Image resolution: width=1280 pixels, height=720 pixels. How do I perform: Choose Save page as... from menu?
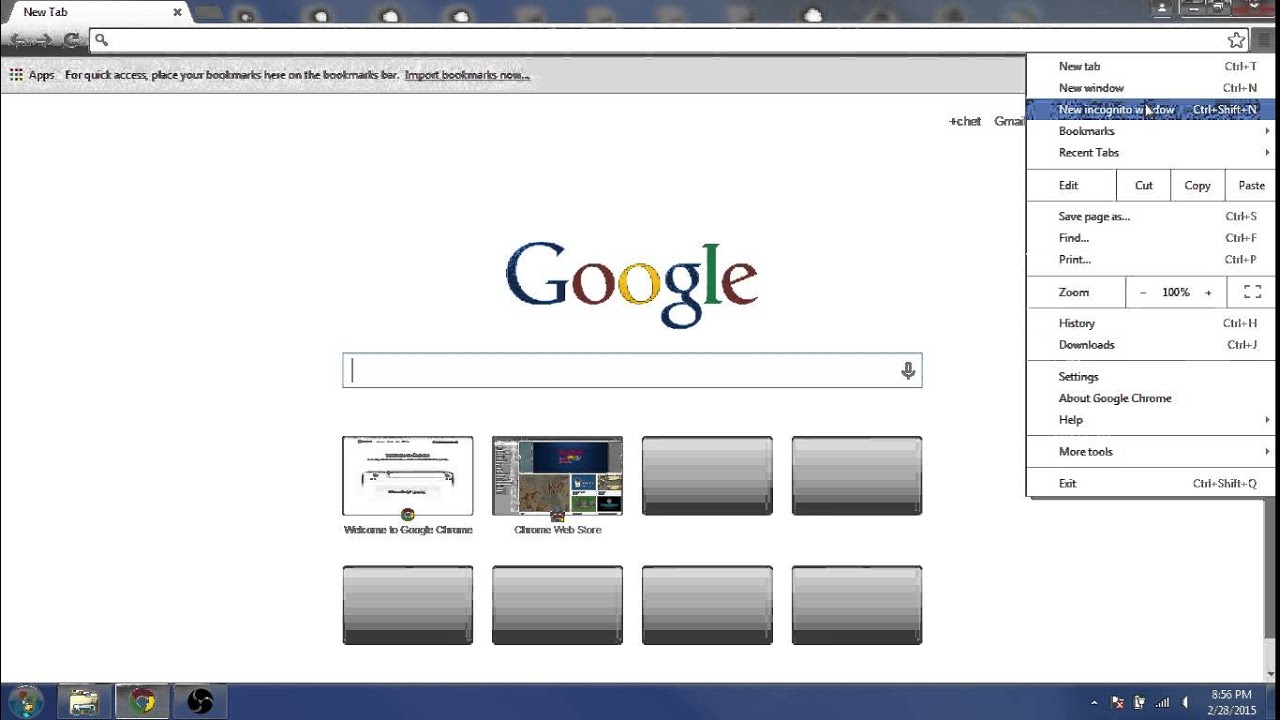pyautogui.click(x=1152, y=216)
